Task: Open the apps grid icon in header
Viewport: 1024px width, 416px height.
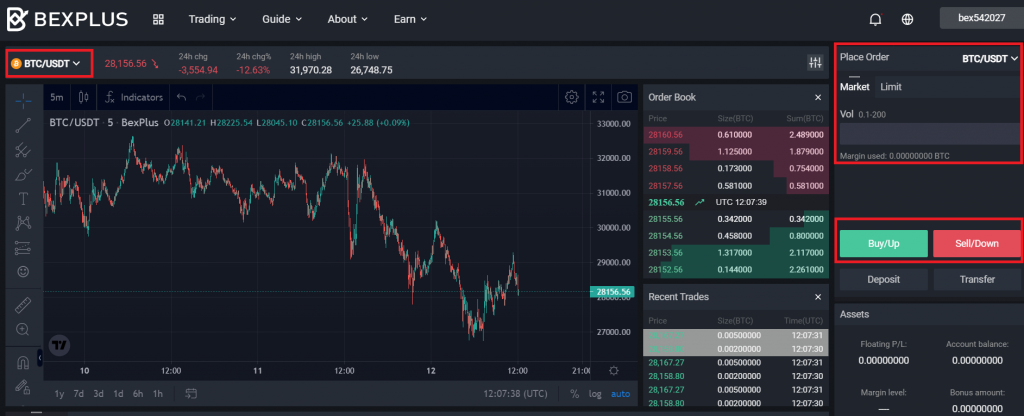Action: [x=158, y=19]
